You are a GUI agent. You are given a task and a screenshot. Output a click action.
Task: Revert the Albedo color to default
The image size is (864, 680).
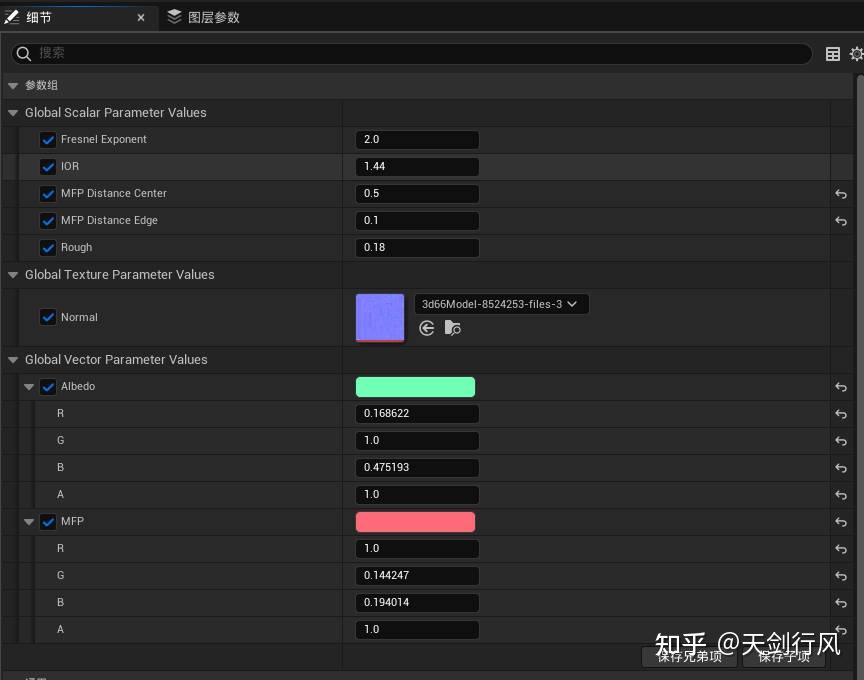pos(841,387)
